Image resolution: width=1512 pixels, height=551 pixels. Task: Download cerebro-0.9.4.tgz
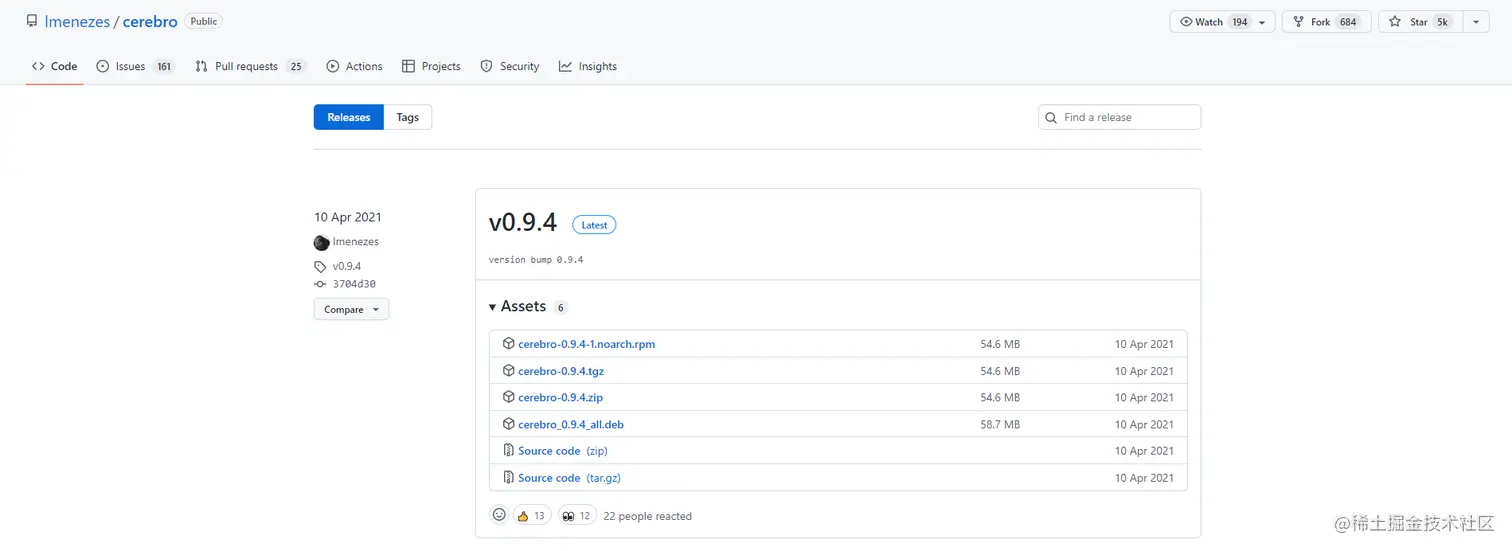pos(561,371)
